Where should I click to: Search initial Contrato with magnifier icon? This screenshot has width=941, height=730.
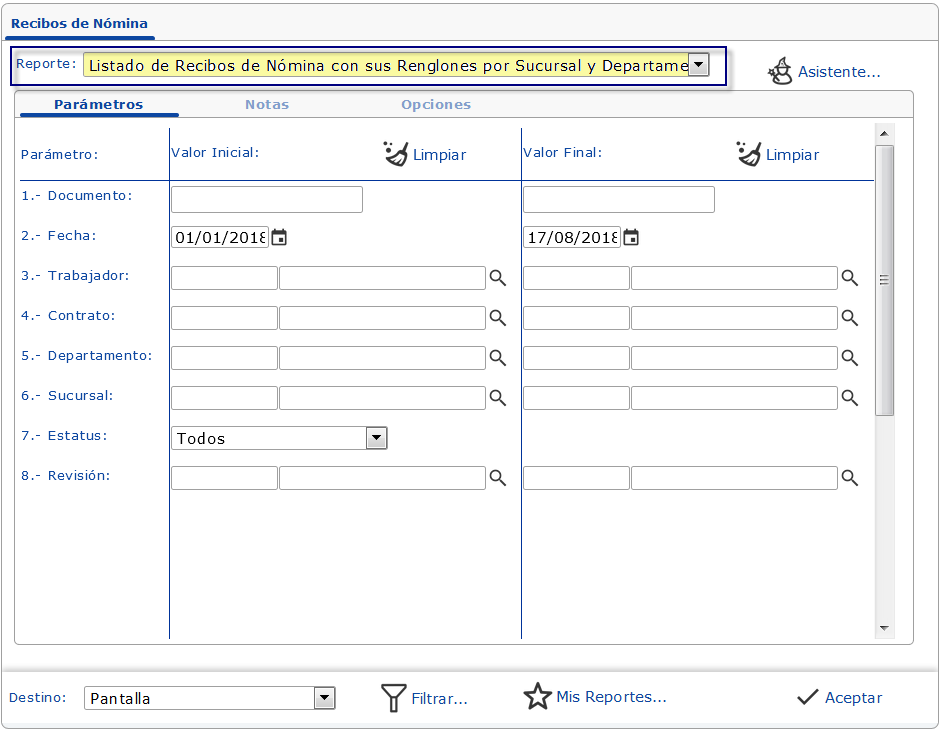tap(498, 318)
